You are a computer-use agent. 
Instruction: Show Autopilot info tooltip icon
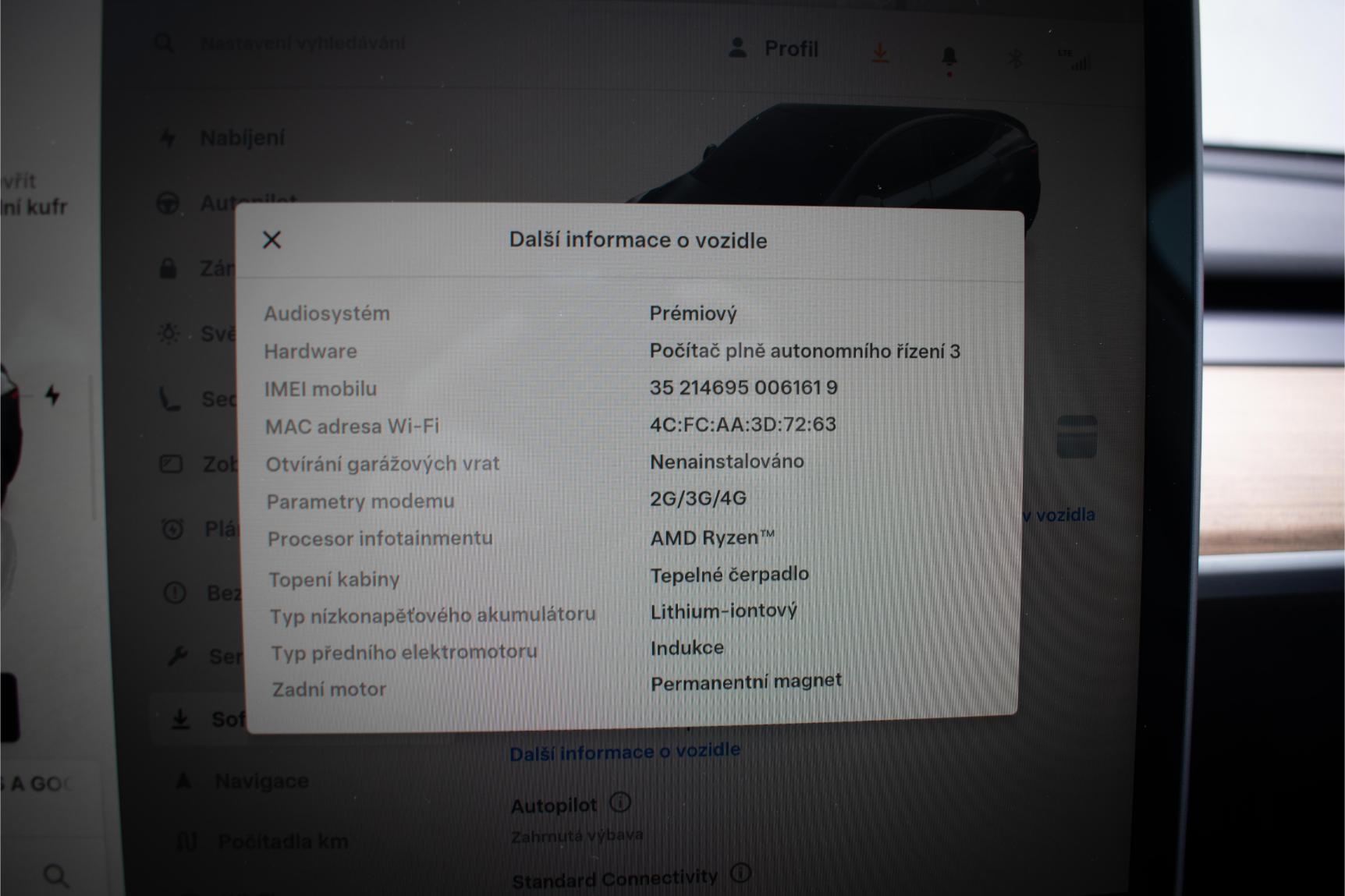(x=620, y=802)
